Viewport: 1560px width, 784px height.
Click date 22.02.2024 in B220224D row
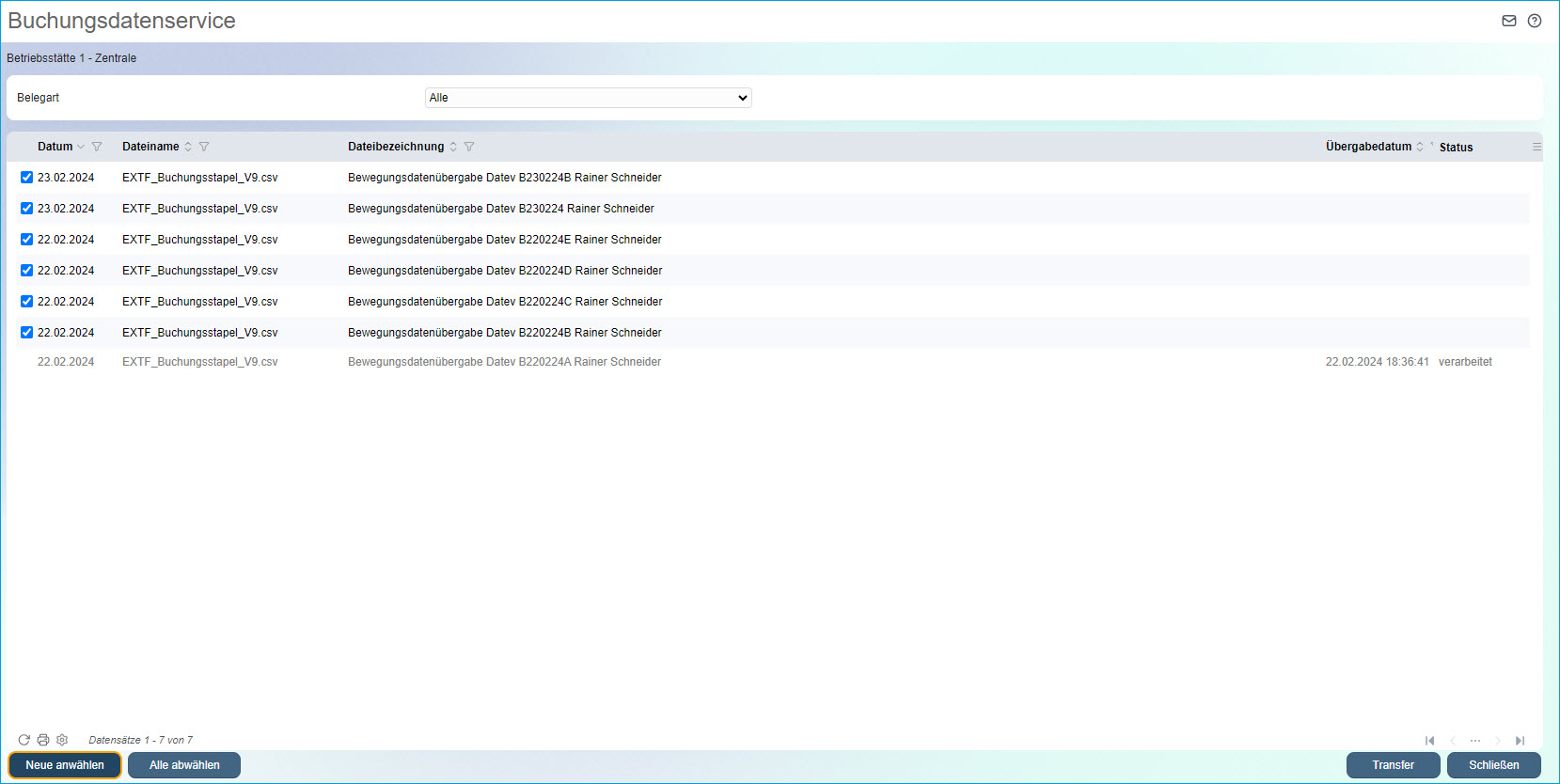(66, 271)
